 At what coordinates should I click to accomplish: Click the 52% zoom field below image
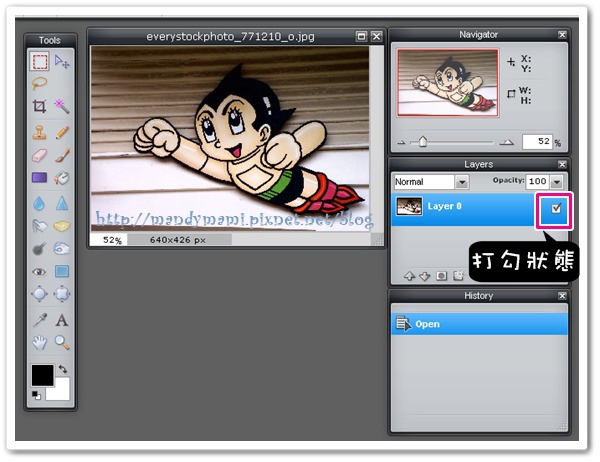coord(109,240)
